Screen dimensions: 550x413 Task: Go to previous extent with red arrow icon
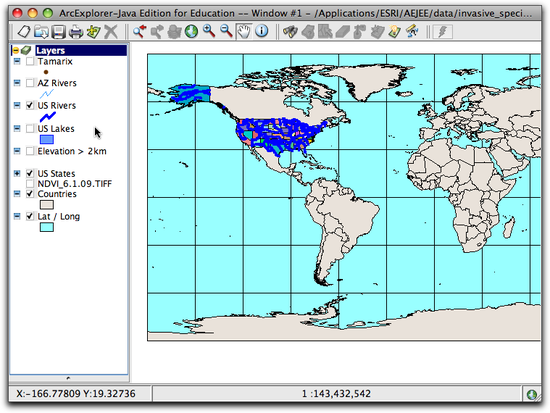[139, 32]
